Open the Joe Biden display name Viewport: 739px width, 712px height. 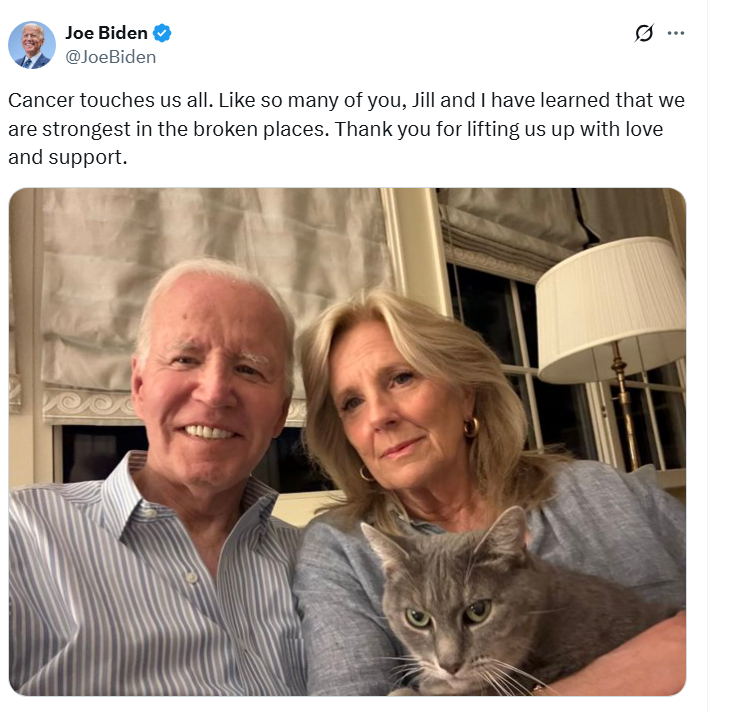[x=107, y=33]
